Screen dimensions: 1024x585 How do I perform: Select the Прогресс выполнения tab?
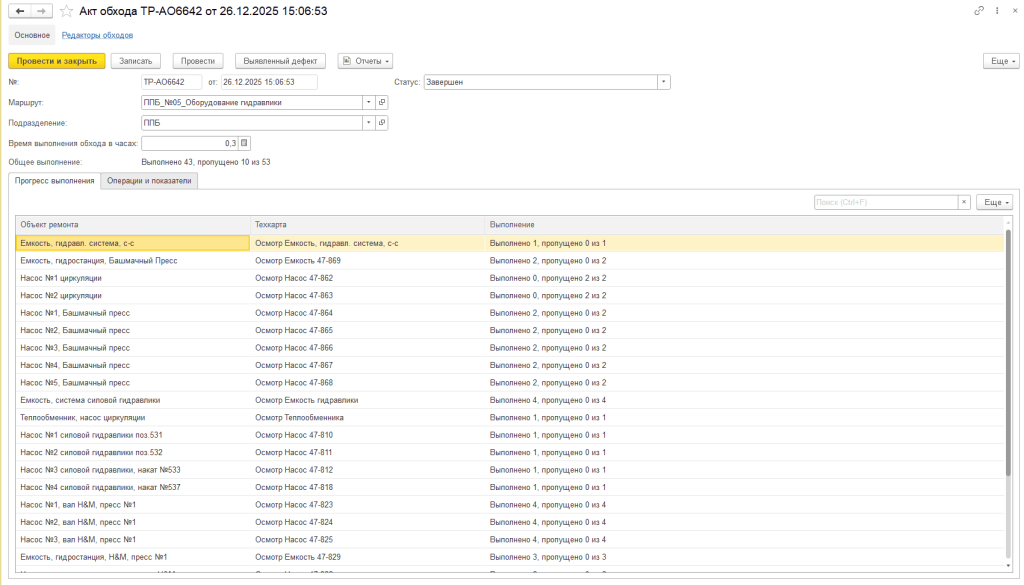[54, 181]
